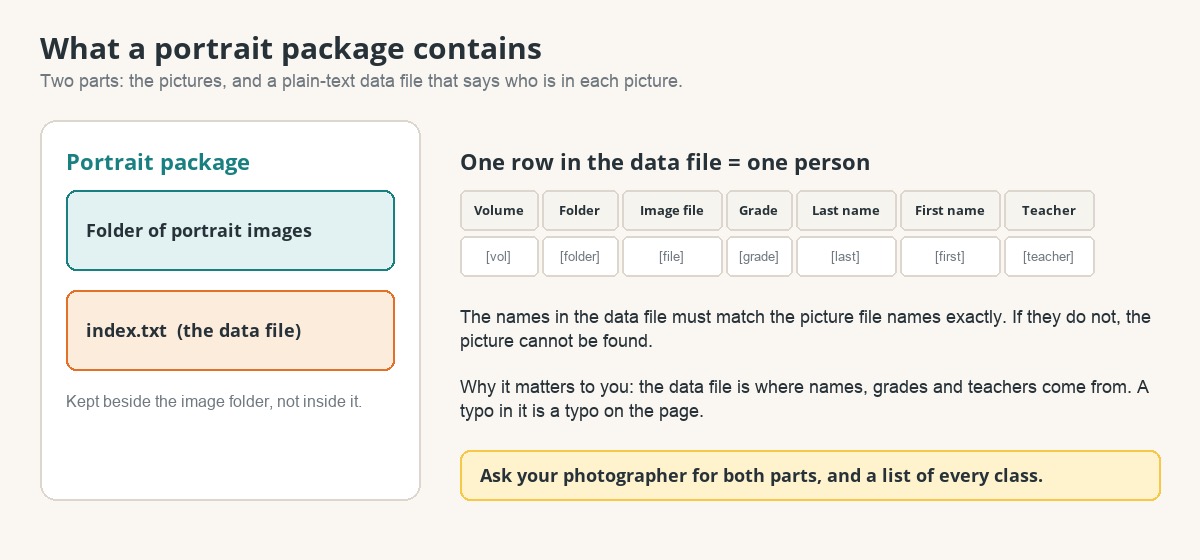Select the '[folder]' cell
Image resolution: width=1200 pixels, height=560 pixels.
pos(580,256)
